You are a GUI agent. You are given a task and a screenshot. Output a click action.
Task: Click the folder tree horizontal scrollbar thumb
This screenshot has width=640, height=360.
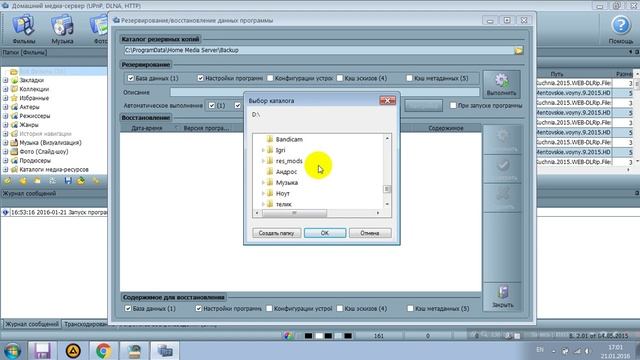294,213
